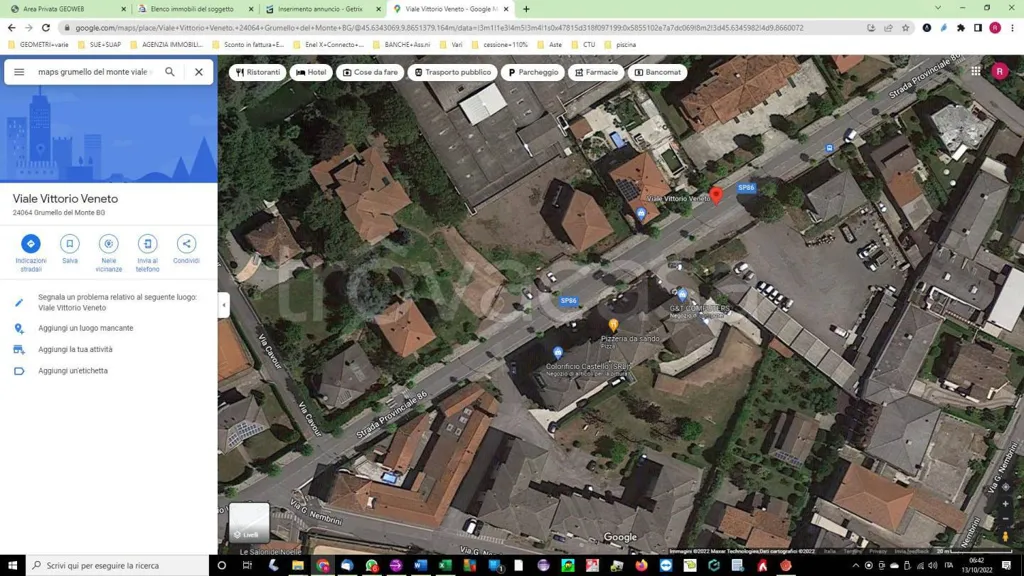Switch to Elenco immobili del soggetto tab

point(195,9)
